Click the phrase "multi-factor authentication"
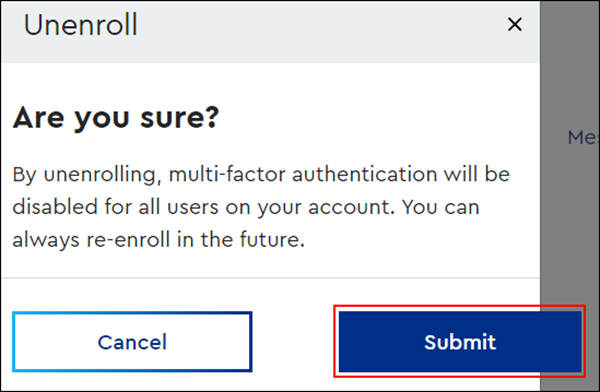The image size is (600, 392). (303, 174)
